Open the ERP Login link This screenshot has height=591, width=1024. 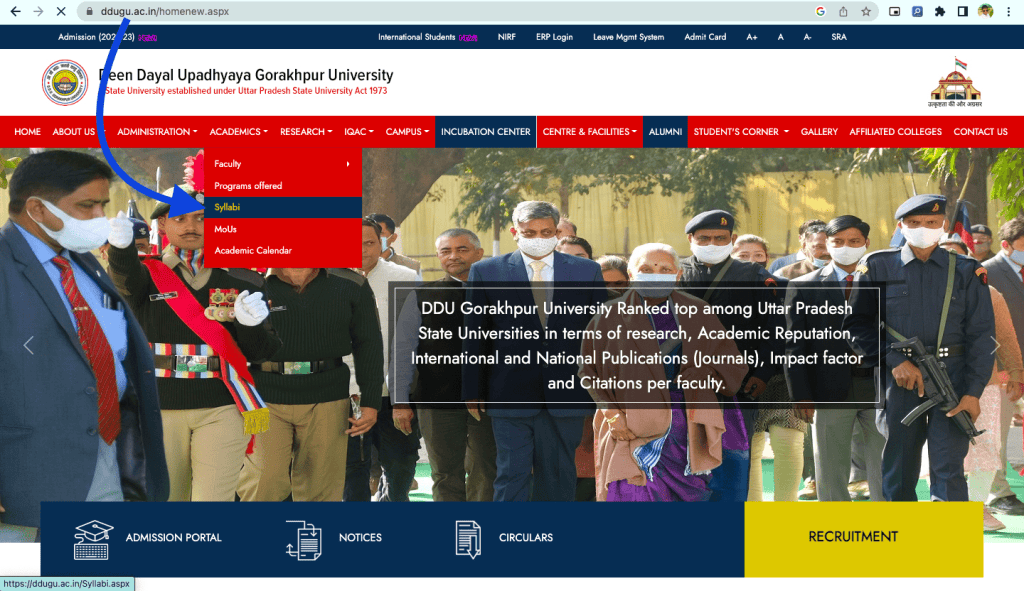click(x=554, y=37)
